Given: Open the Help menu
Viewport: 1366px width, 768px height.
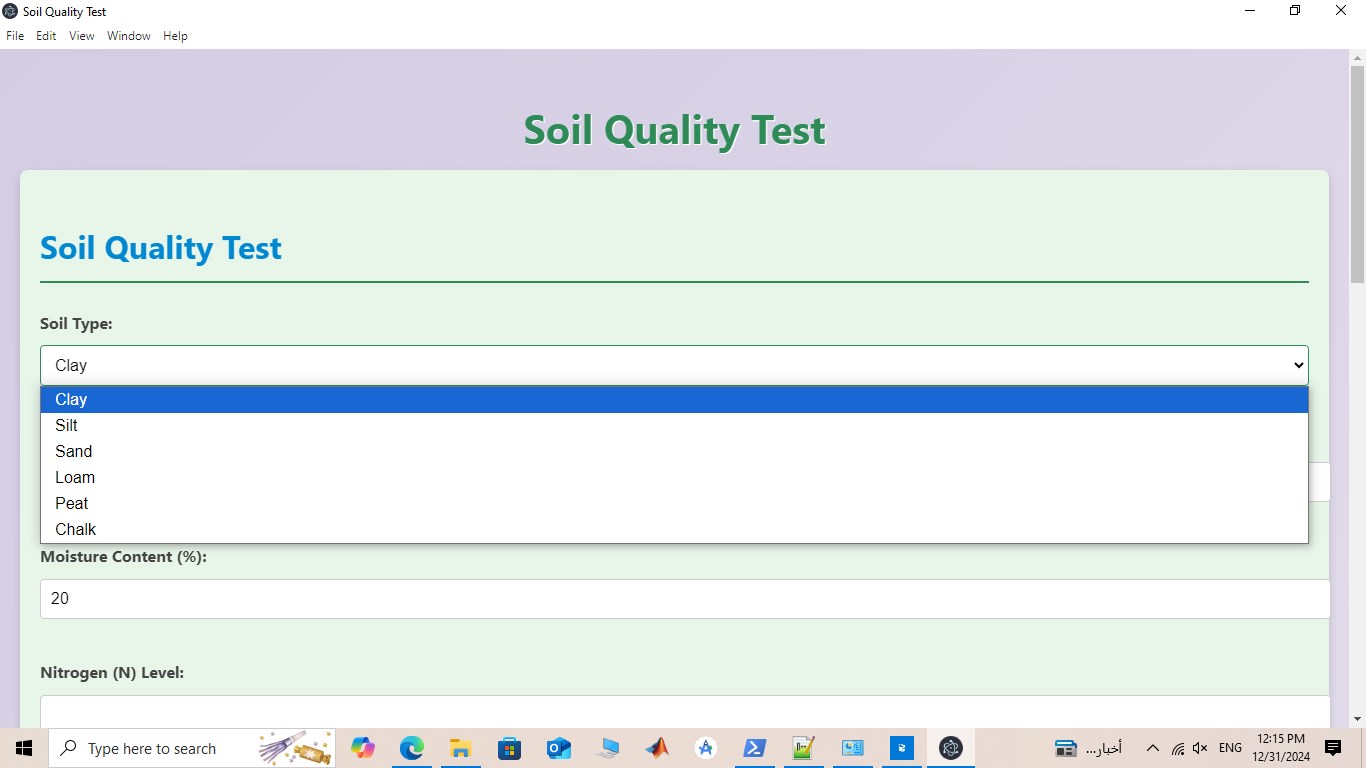Looking at the screenshot, I should pos(175,35).
